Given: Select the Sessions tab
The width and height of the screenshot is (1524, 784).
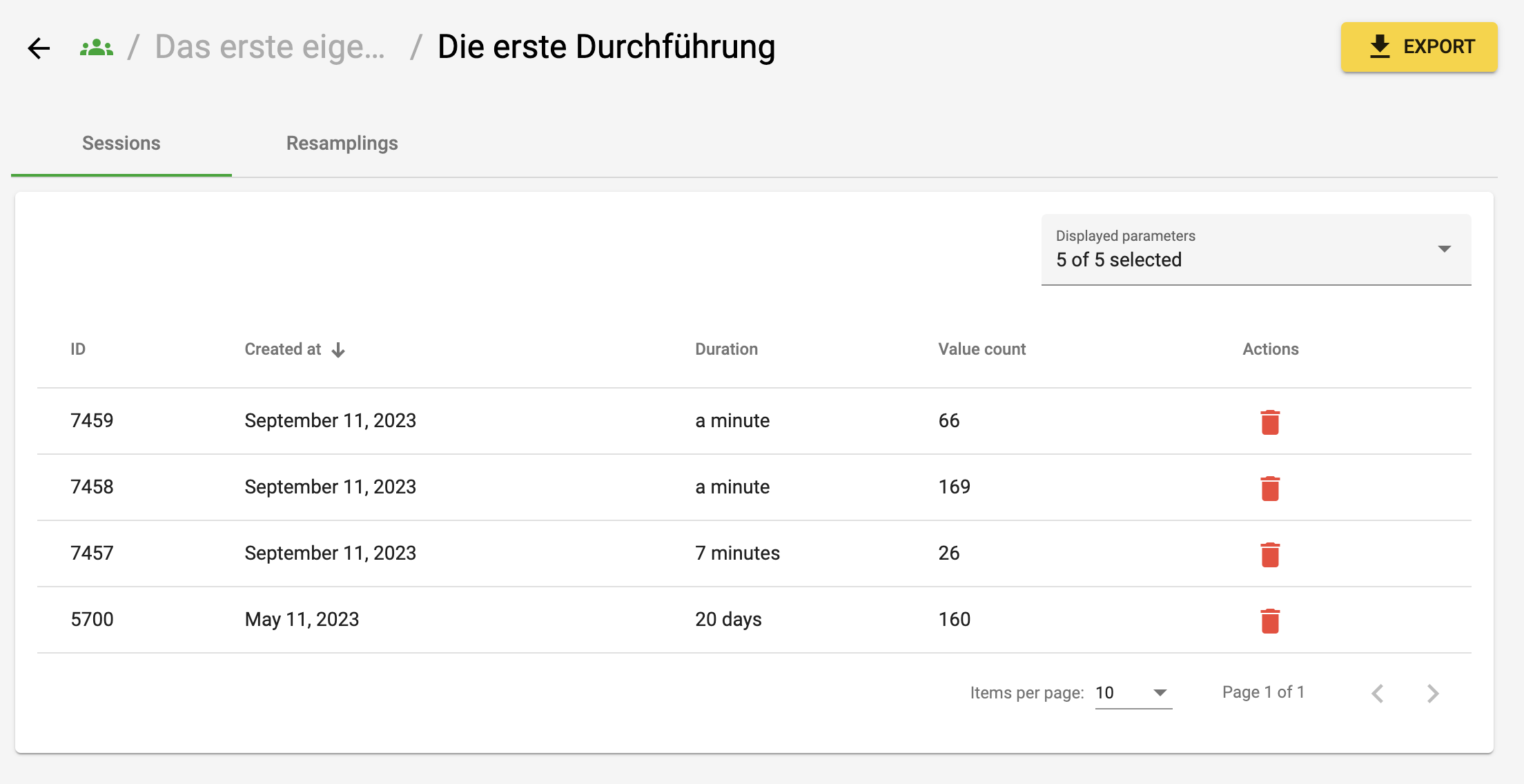Looking at the screenshot, I should click(121, 144).
